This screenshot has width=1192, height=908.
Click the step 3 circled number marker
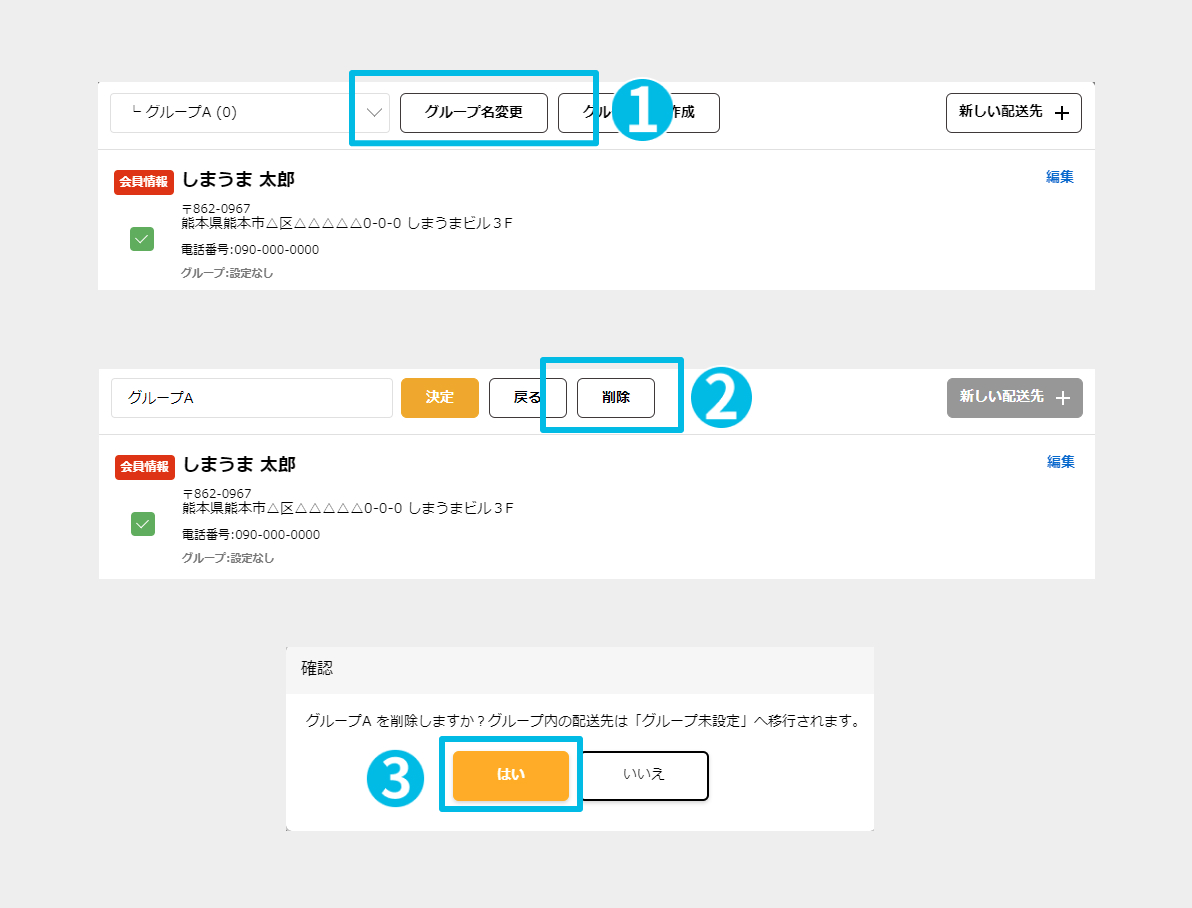click(x=395, y=778)
